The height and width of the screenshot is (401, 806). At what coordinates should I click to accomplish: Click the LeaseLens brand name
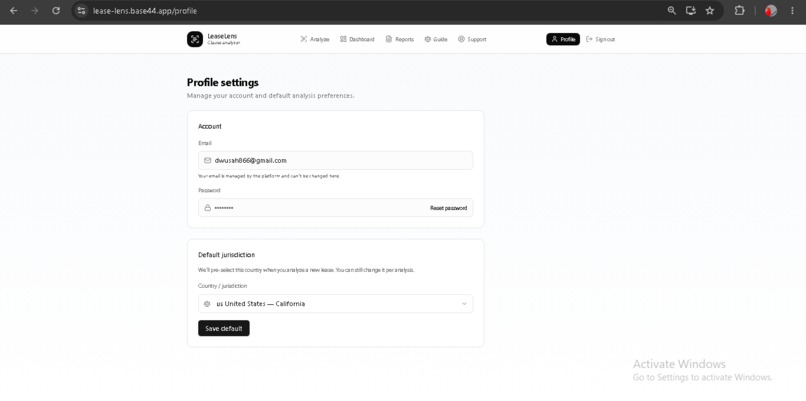pyautogui.click(x=222, y=37)
